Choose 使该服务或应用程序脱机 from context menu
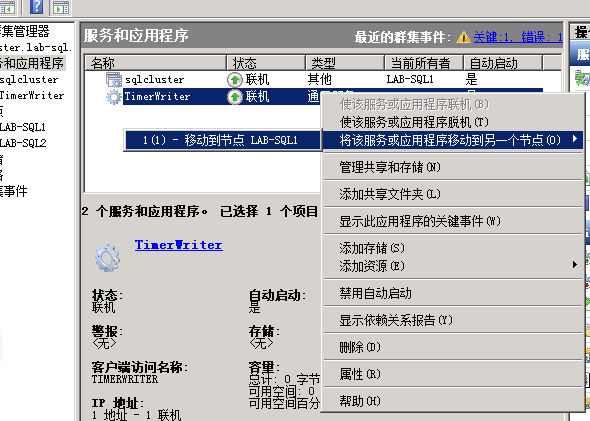 (x=414, y=122)
